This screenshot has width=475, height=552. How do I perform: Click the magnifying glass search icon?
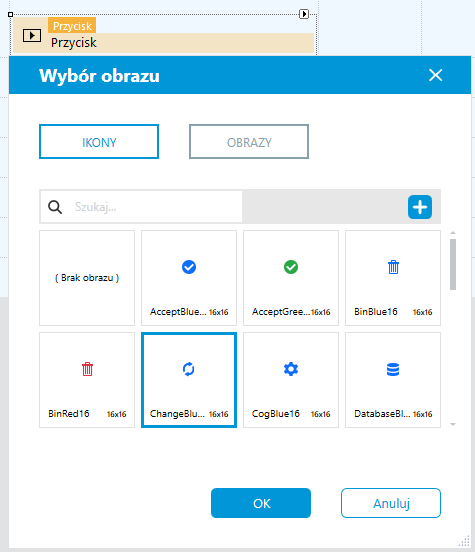tap(55, 207)
